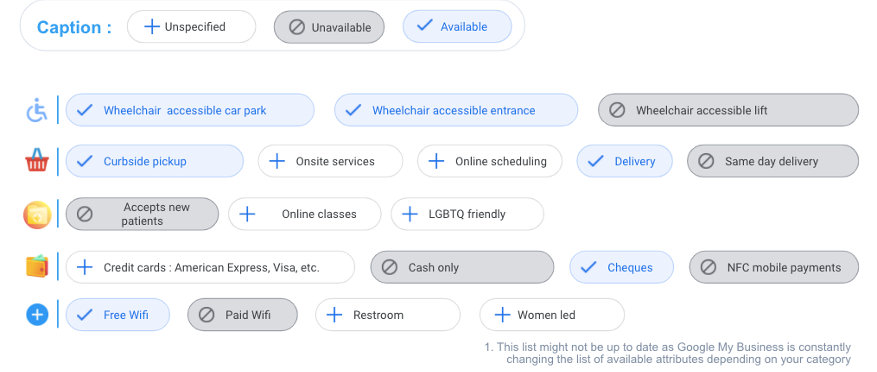
Task: Select the Accepts new patients chip
Action: tap(142, 214)
